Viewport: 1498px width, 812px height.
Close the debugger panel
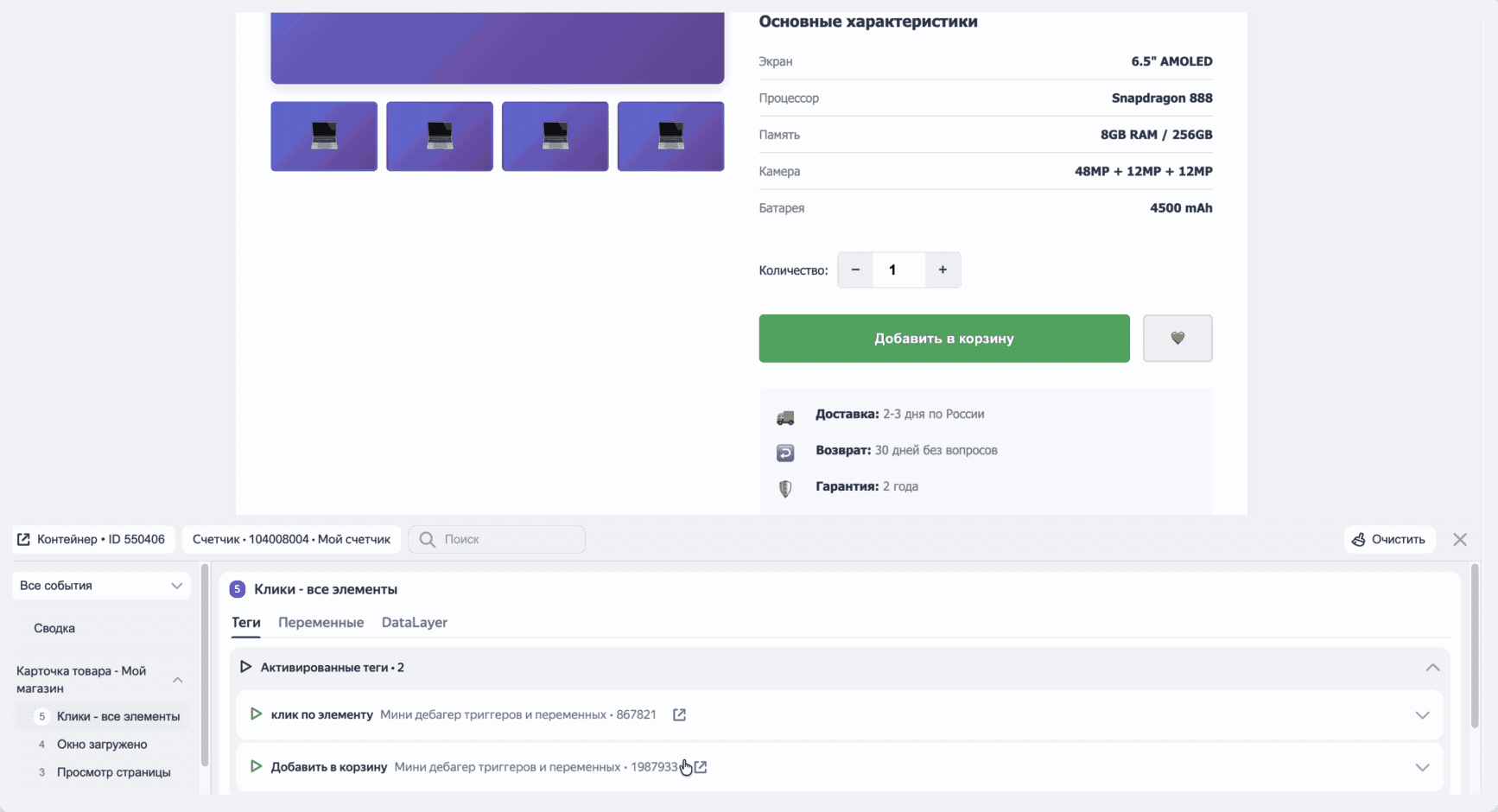coord(1459,540)
